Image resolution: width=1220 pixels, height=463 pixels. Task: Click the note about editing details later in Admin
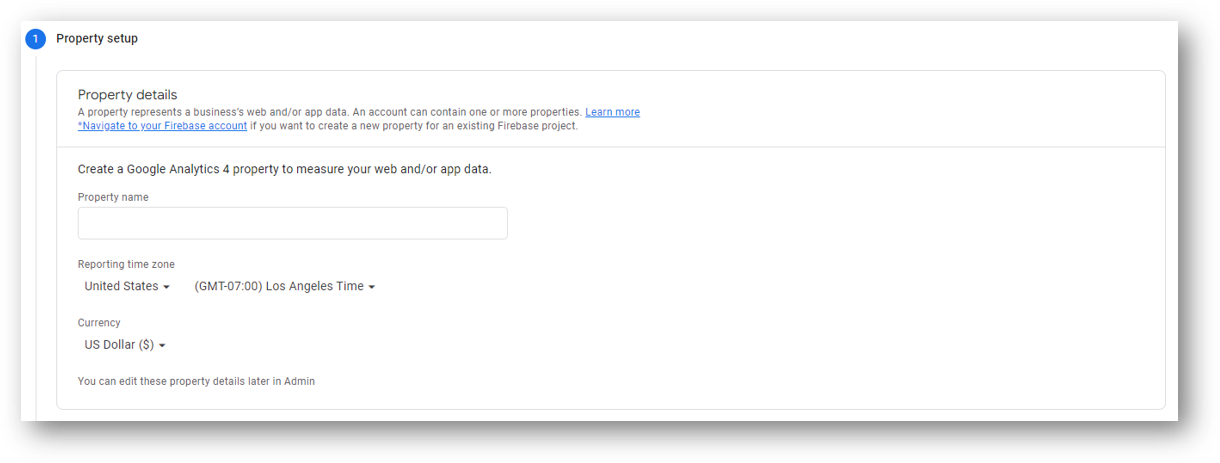tap(196, 381)
